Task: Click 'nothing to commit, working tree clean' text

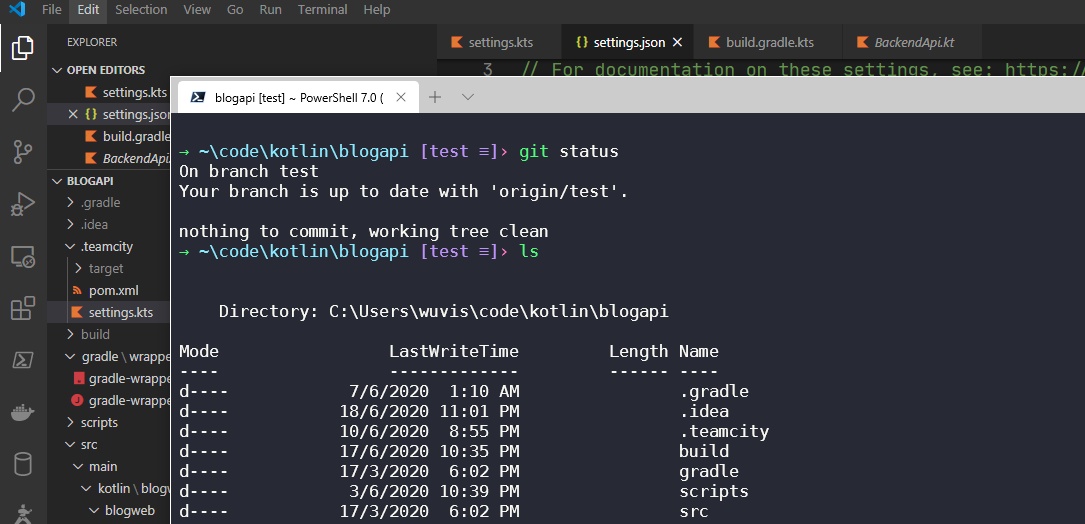Action: point(363,231)
